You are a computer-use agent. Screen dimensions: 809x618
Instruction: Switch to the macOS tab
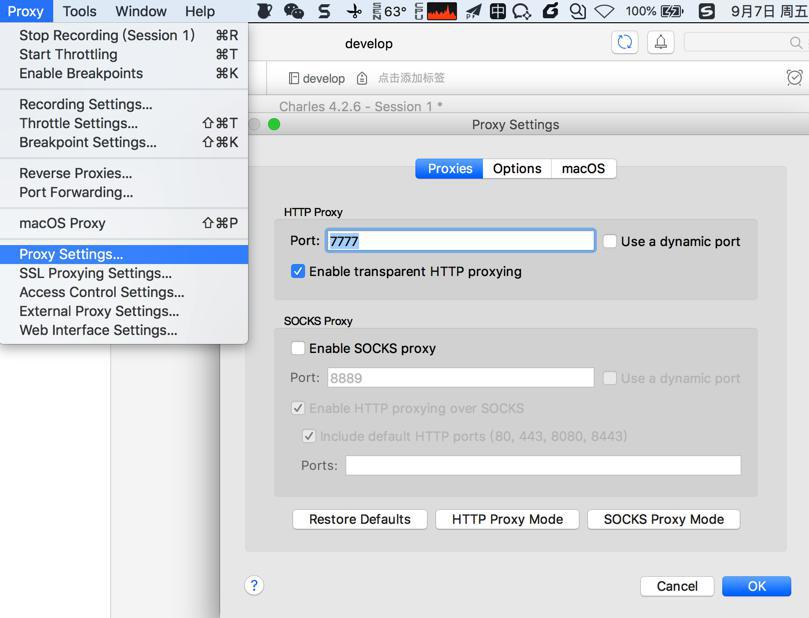coord(584,169)
